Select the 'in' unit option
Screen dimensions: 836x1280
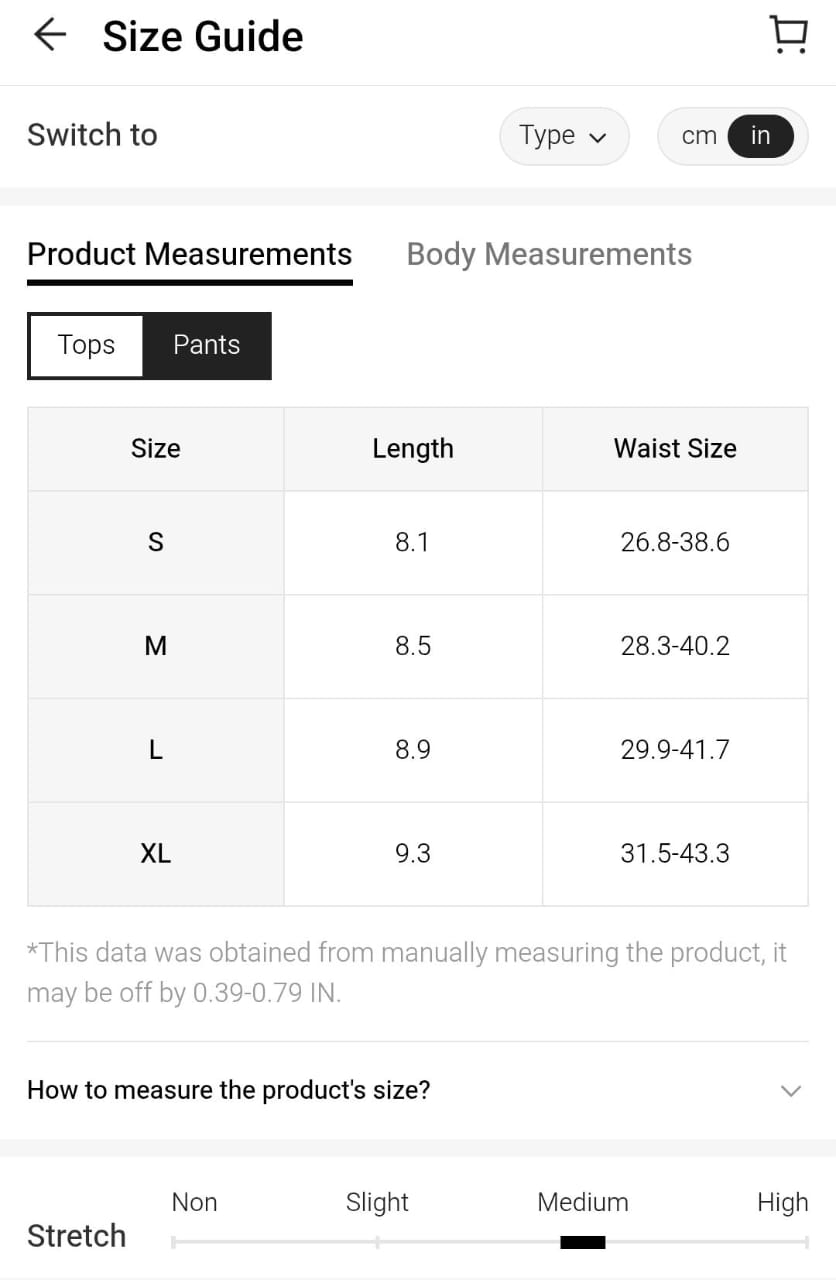coord(761,136)
